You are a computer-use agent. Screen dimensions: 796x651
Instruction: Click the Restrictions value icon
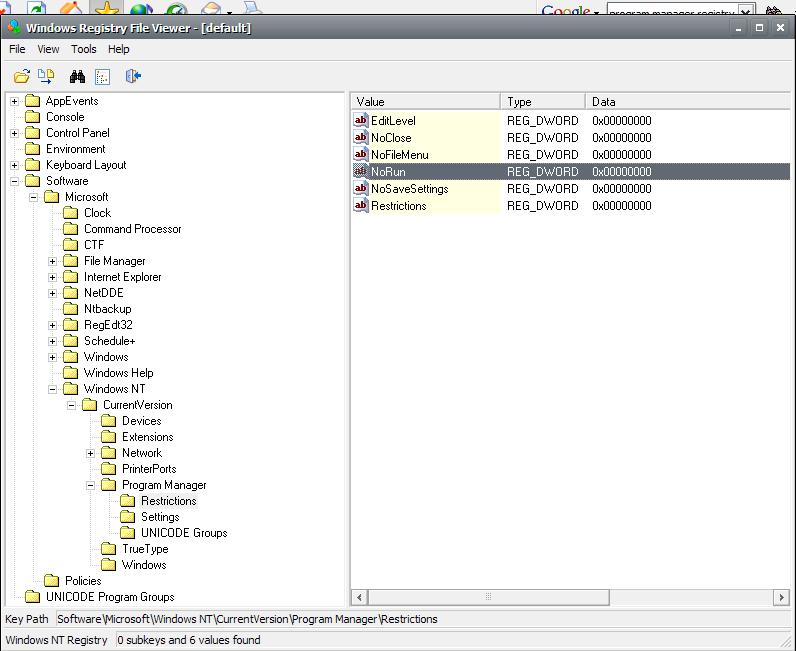[360, 205]
